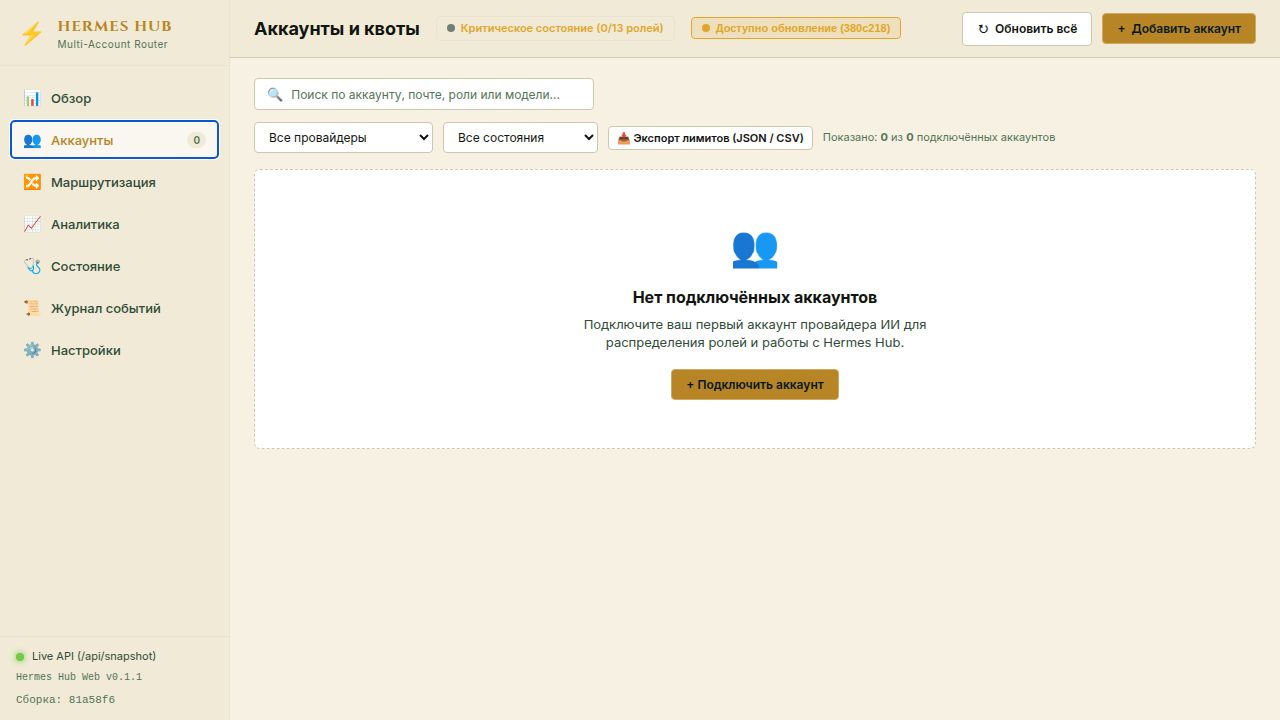The image size is (1280, 720).
Task: Click the Подключить аккаунт button
Action: (755, 384)
